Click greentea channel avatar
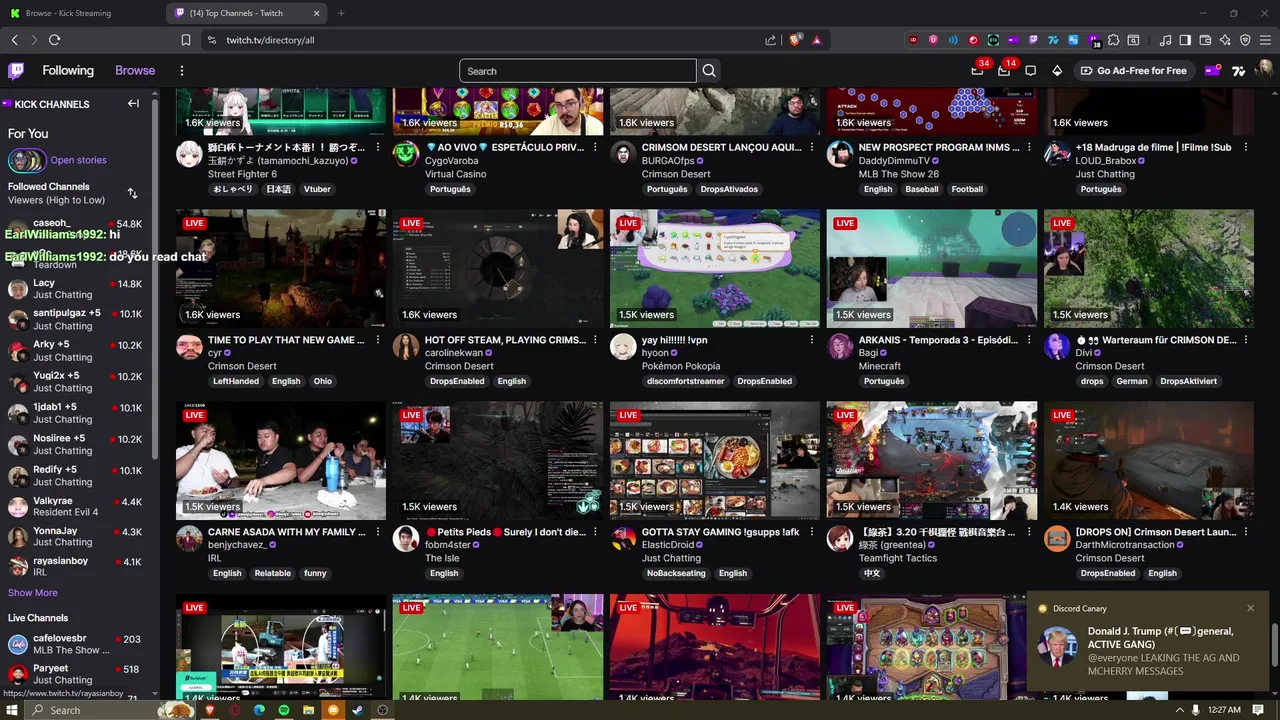The width and height of the screenshot is (1280, 720). 840,539
